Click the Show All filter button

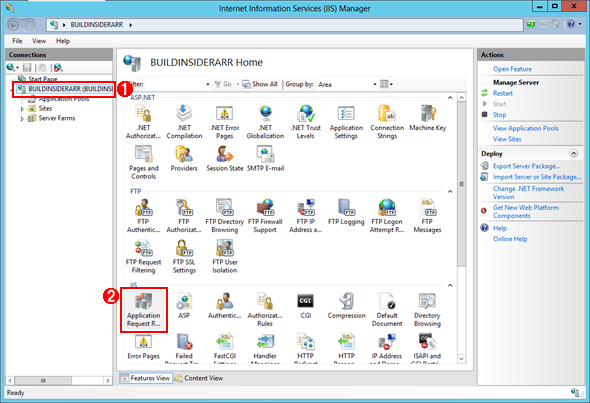click(x=260, y=84)
